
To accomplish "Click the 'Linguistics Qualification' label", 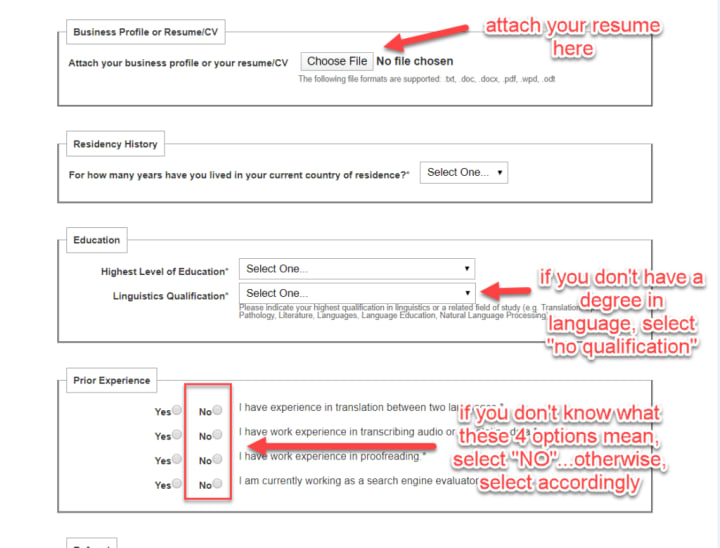I will [170, 296].
